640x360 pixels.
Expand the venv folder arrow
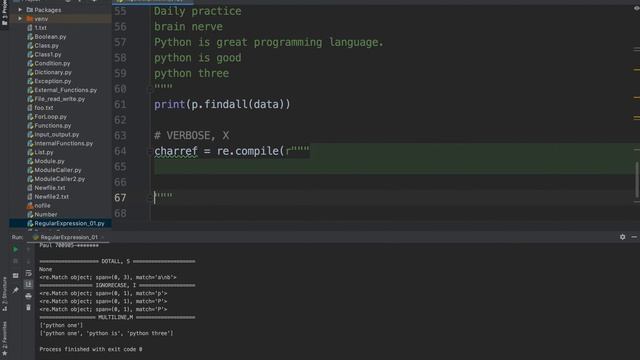tap(20, 18)
